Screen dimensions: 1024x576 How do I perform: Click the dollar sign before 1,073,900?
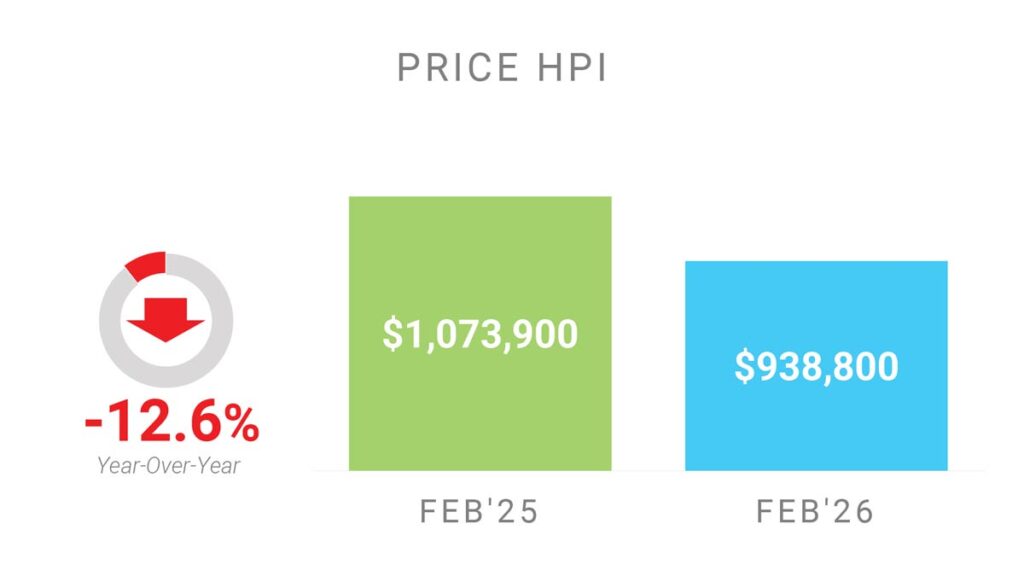[391, 334]
